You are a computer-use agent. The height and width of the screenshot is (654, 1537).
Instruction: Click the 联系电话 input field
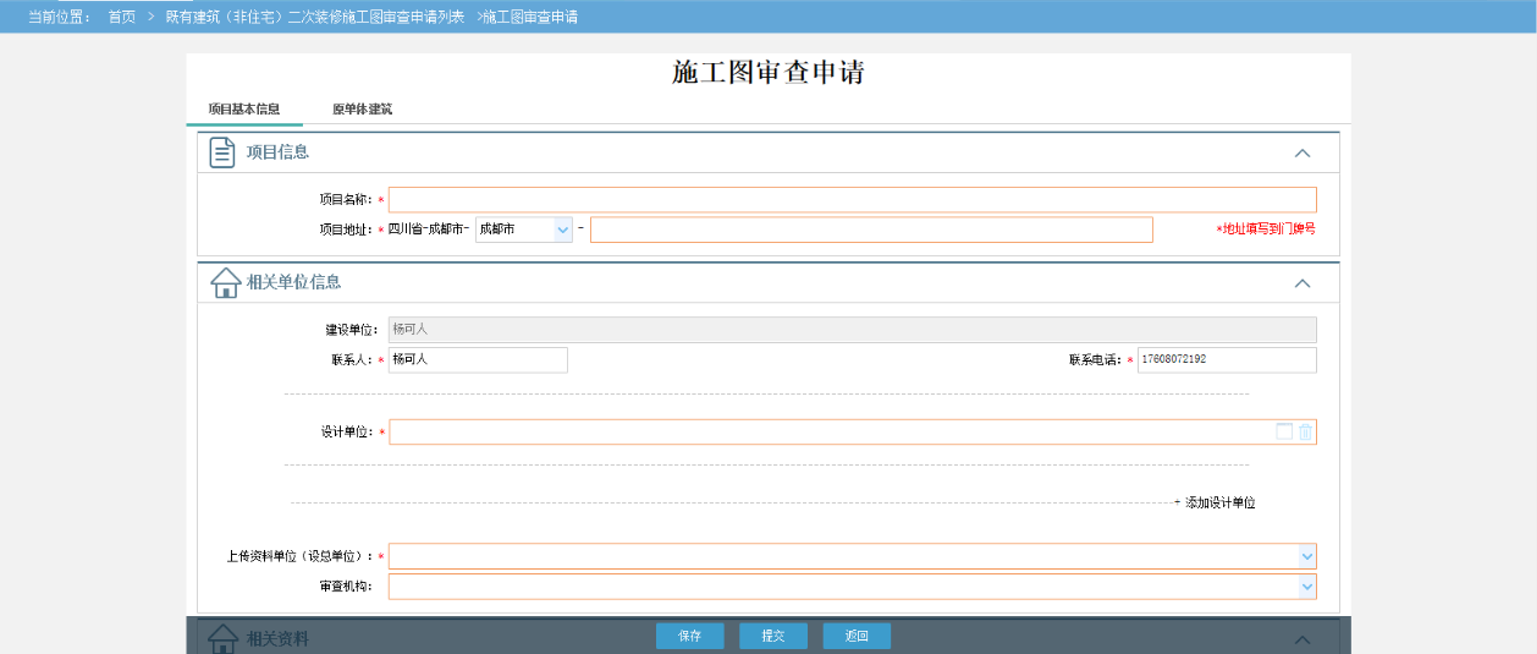[x=1226, y=360]
